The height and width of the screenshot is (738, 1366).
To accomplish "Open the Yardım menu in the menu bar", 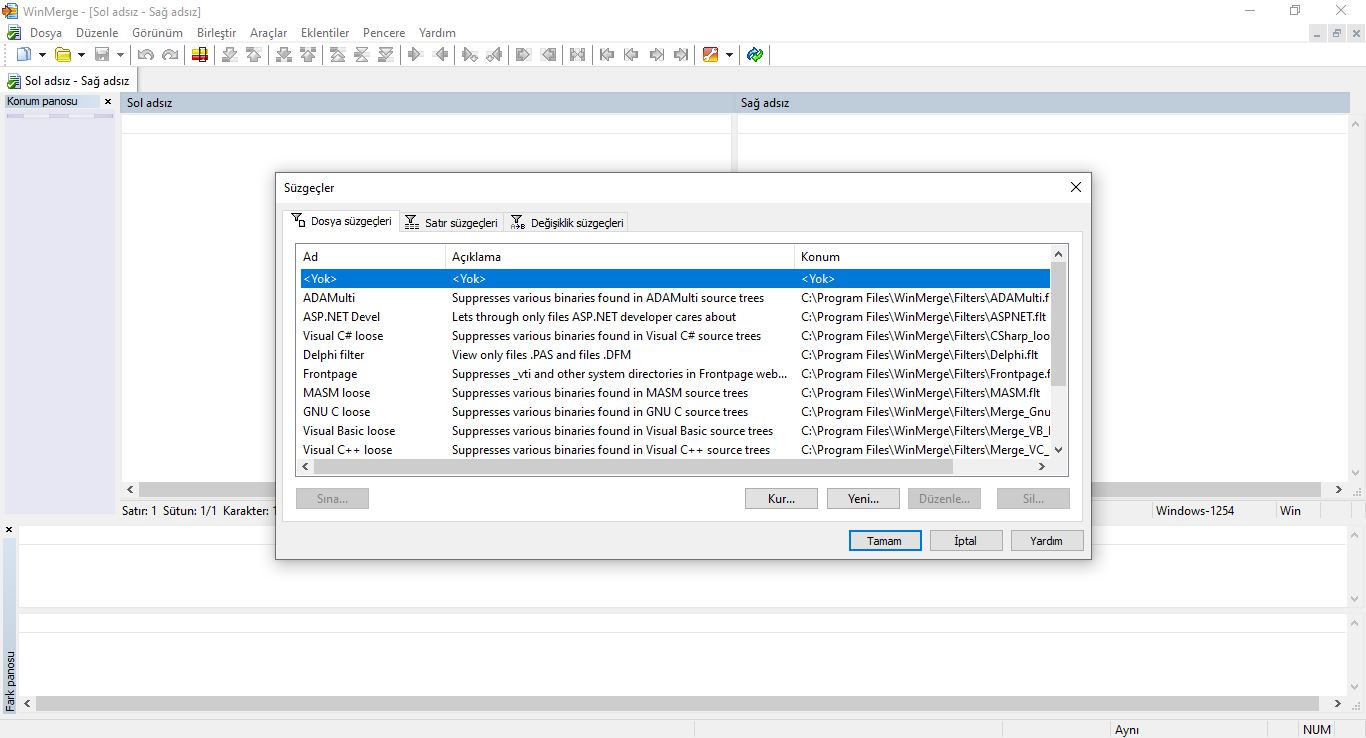I will point(437,33).
